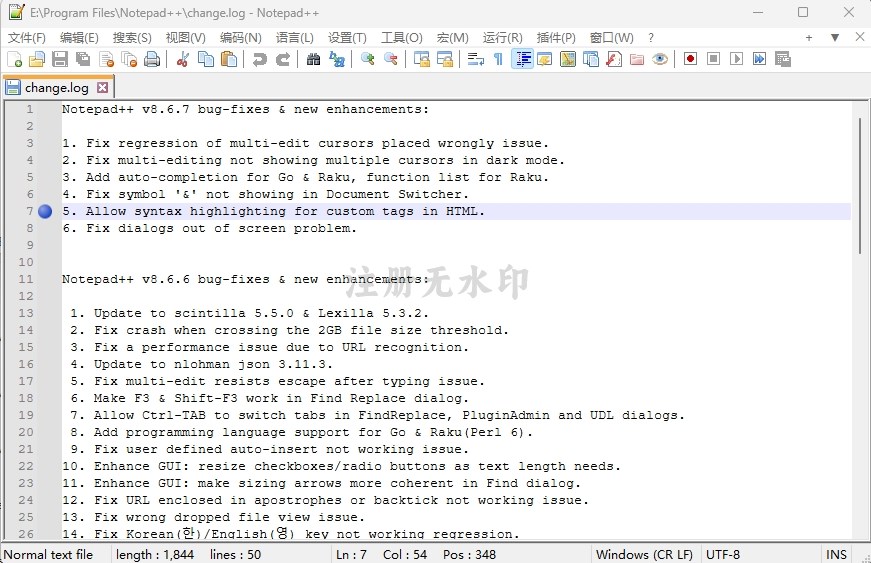
Task: Toggle the highlighted indent guide button
Action: [522, 59]
